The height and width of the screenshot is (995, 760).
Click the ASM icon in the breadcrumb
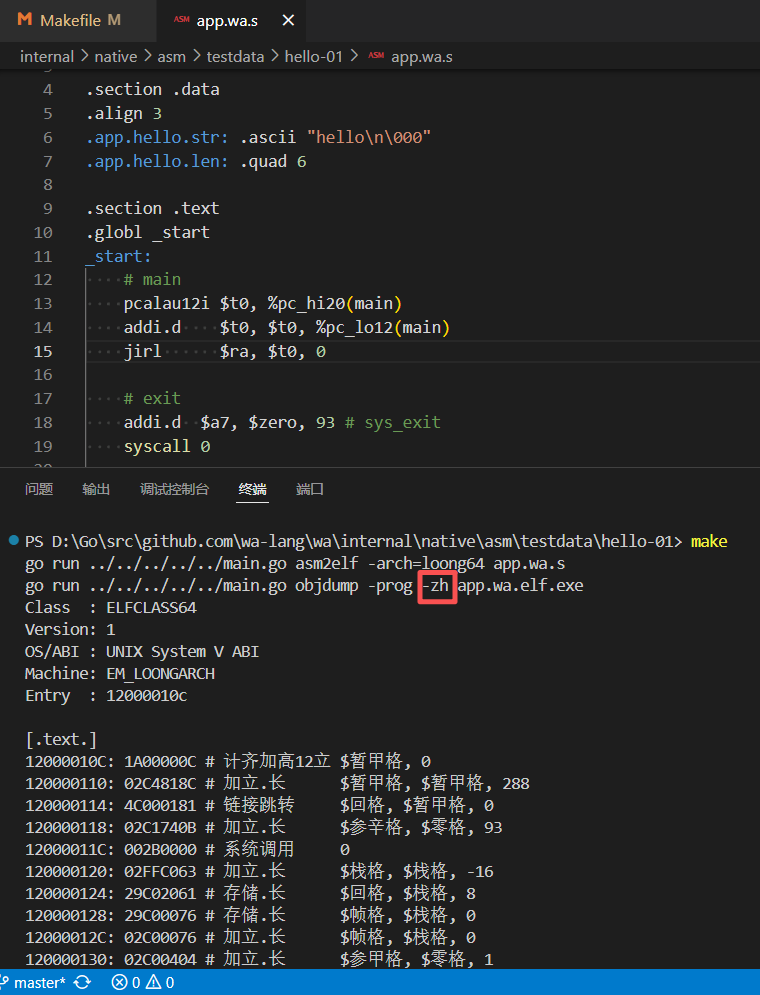point(376,57)
